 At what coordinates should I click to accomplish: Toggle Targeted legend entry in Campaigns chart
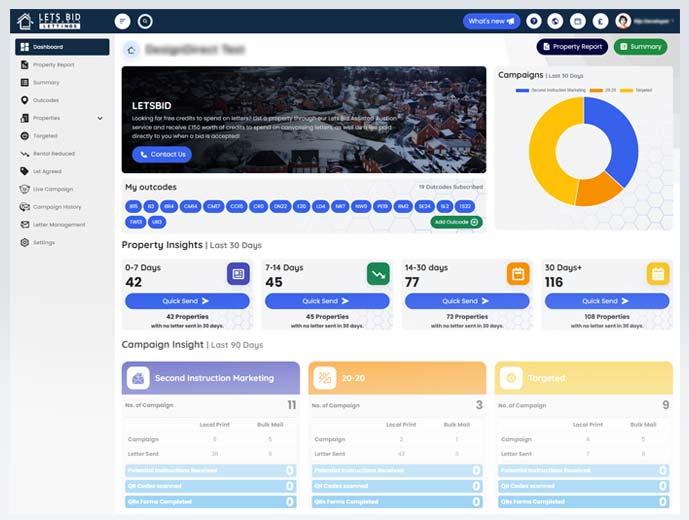click(x=636, y=90)
